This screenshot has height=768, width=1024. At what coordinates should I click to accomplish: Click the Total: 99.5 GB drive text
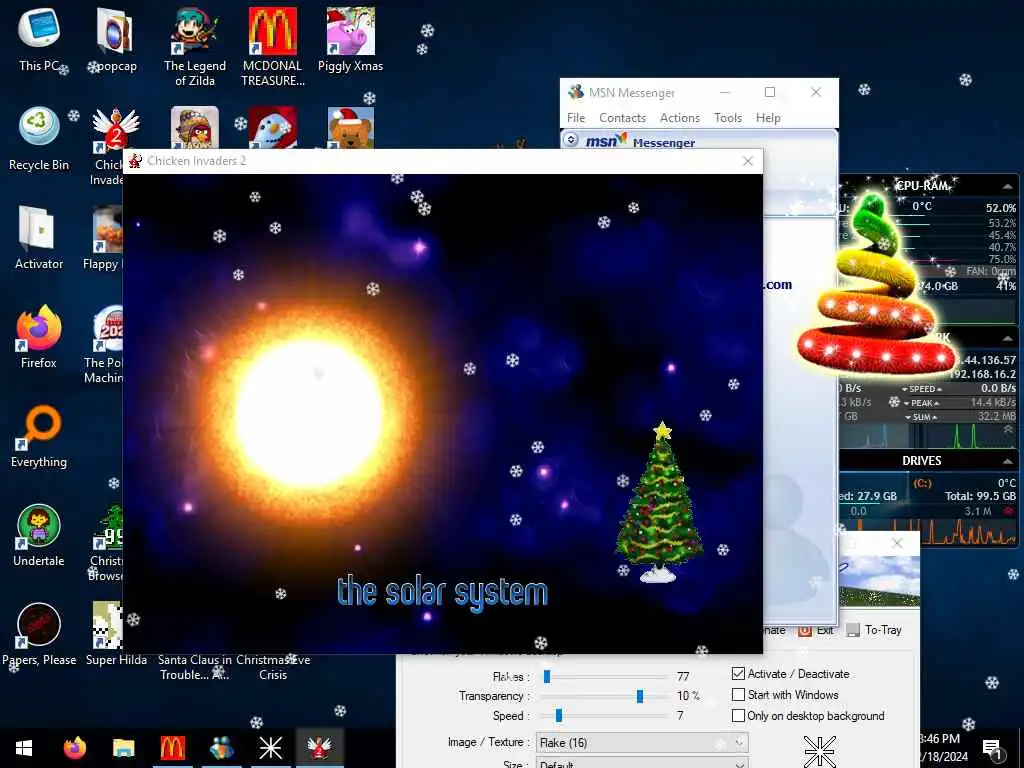(x=980, y=496)
